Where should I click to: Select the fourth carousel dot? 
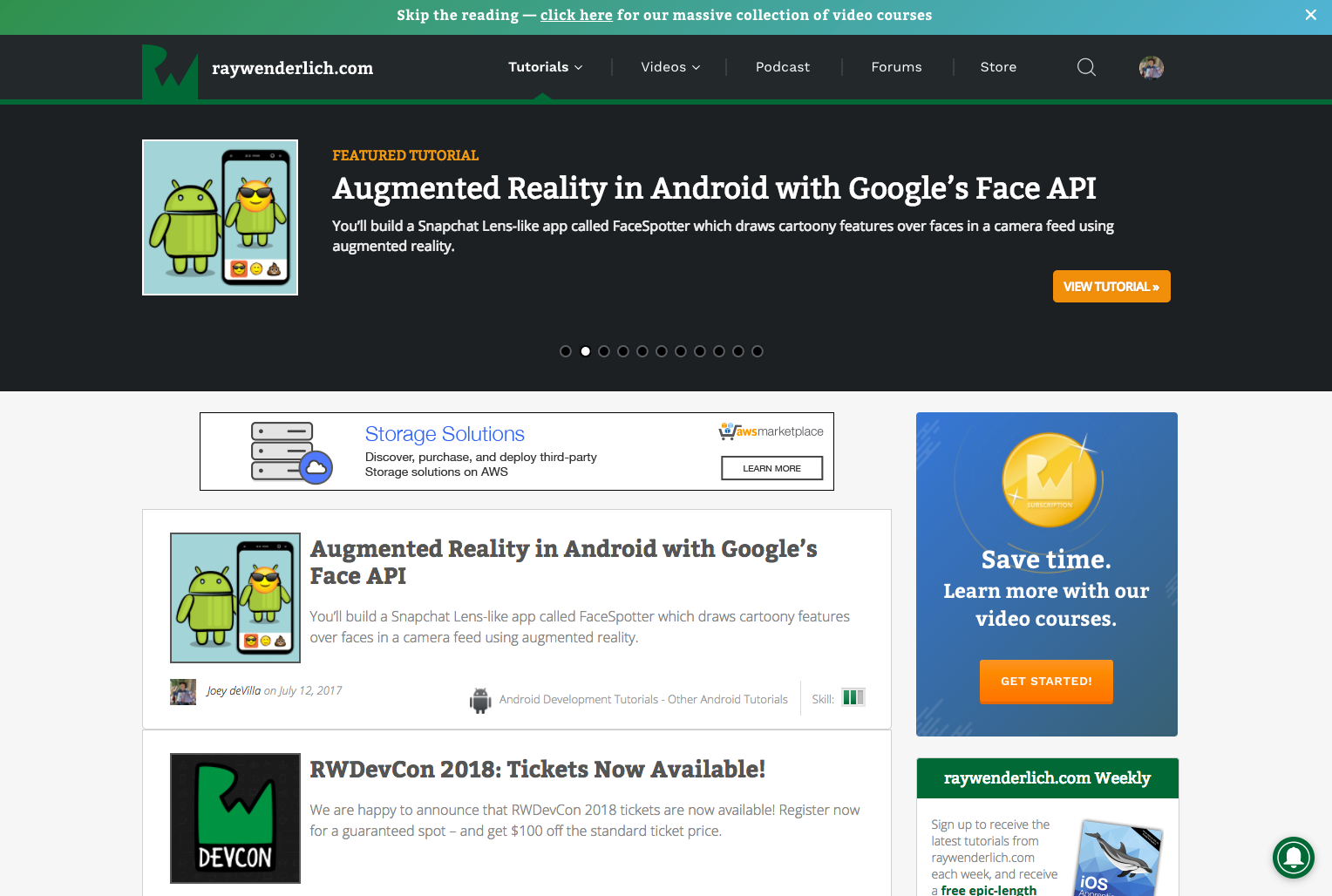pos(623,351)
